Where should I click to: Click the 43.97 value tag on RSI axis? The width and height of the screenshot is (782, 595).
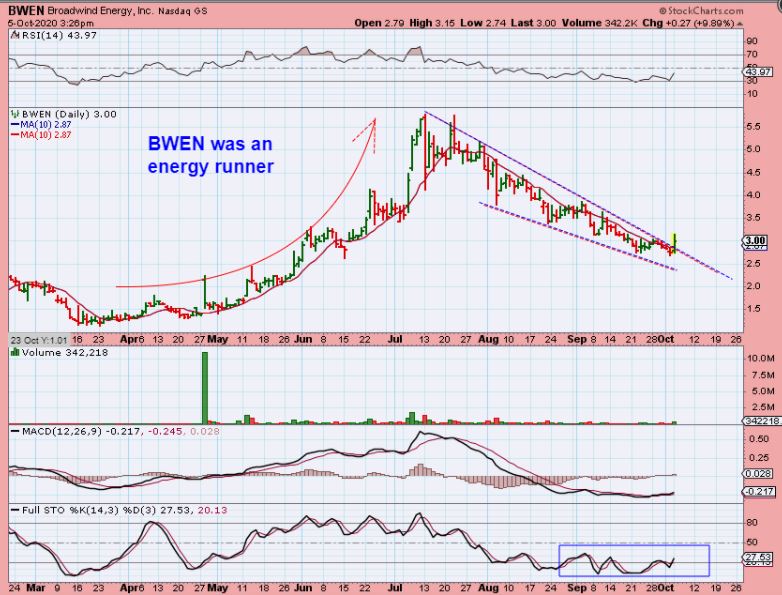point(758,73)
